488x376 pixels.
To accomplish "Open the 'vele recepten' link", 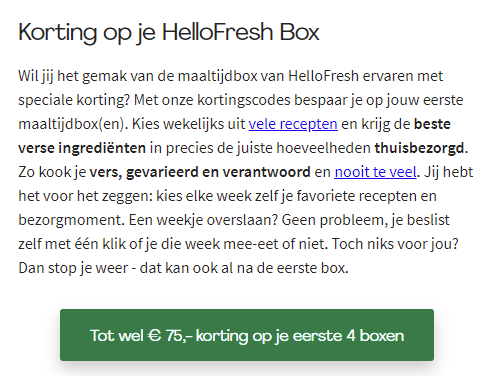I will 293,124.
